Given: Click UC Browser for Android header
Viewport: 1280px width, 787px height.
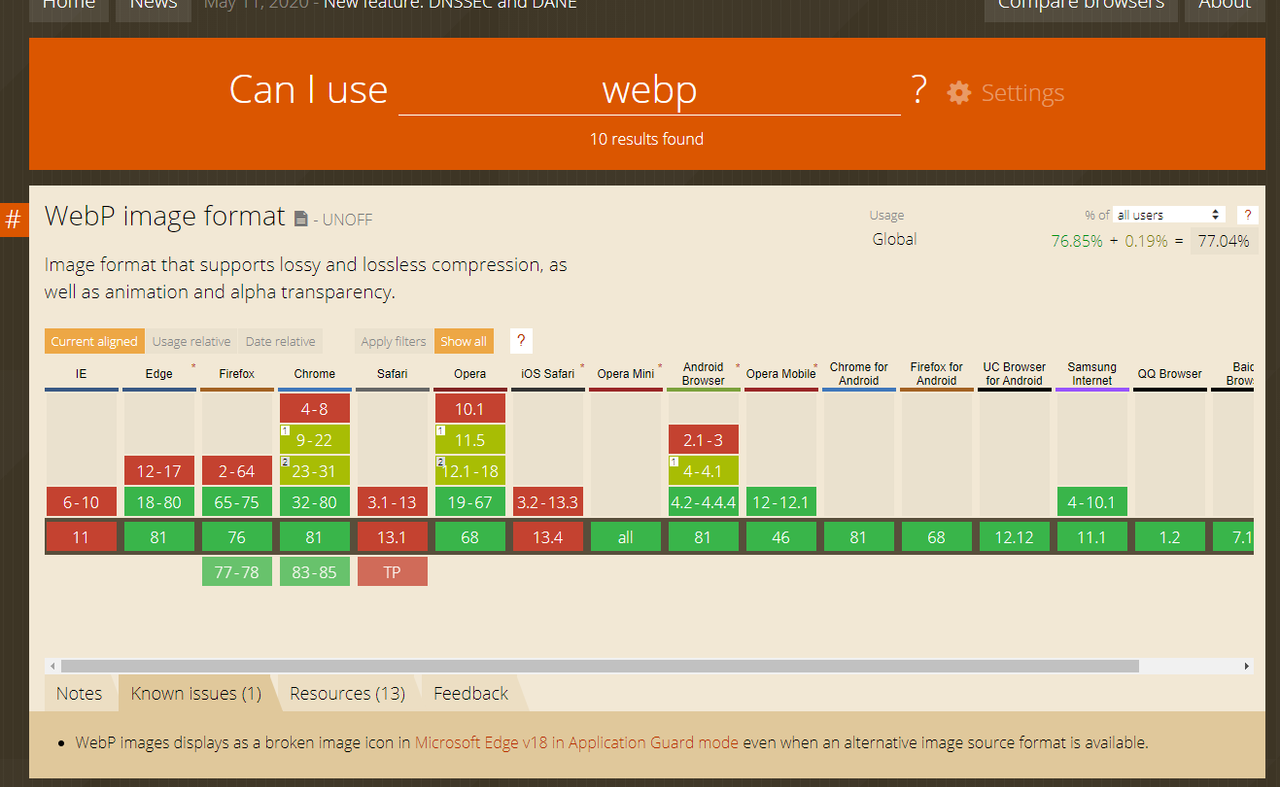Looking at the screenshot, I should (x=1014, y=374).
